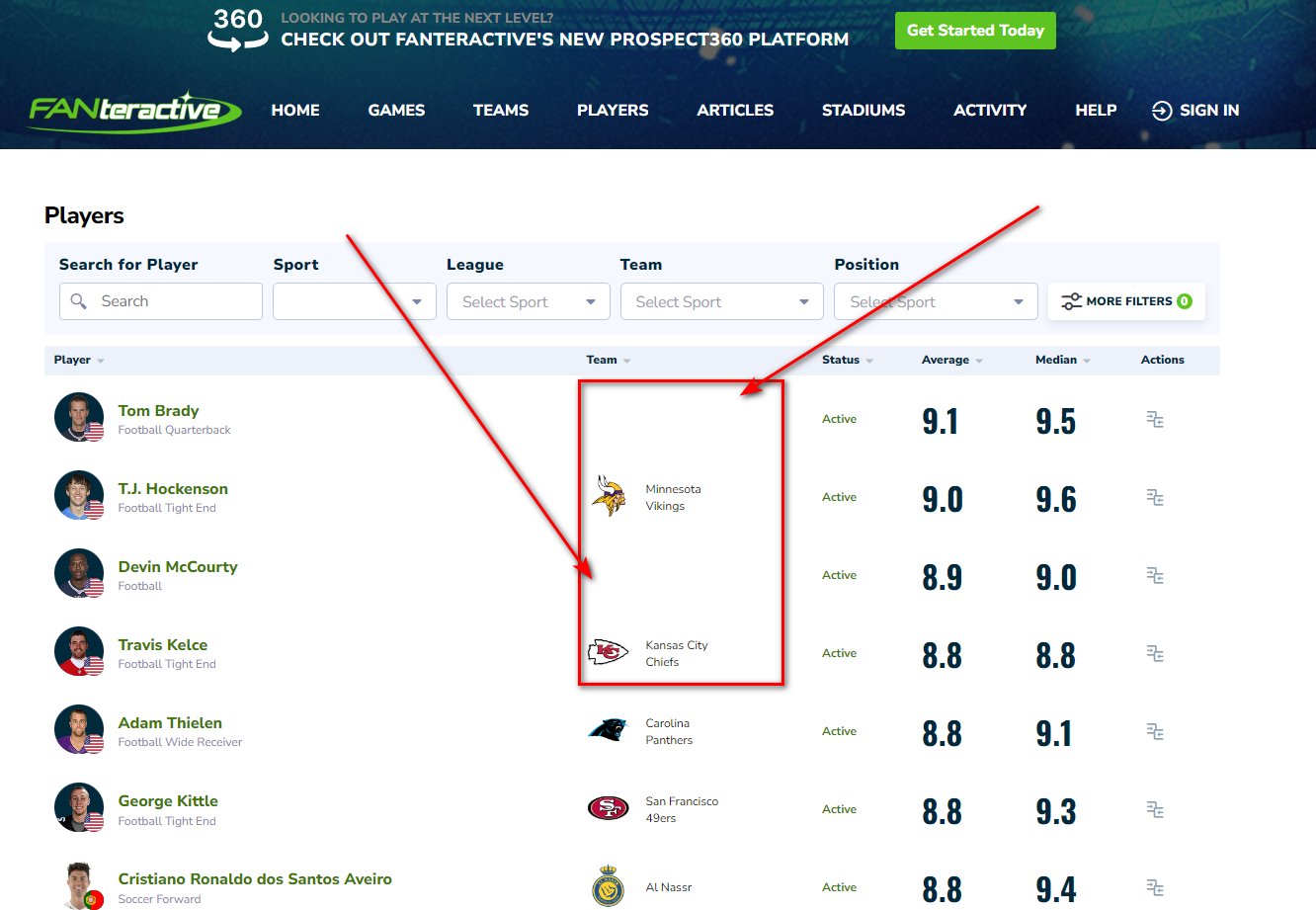Sort by Average column header

click(x=952, y=360)
